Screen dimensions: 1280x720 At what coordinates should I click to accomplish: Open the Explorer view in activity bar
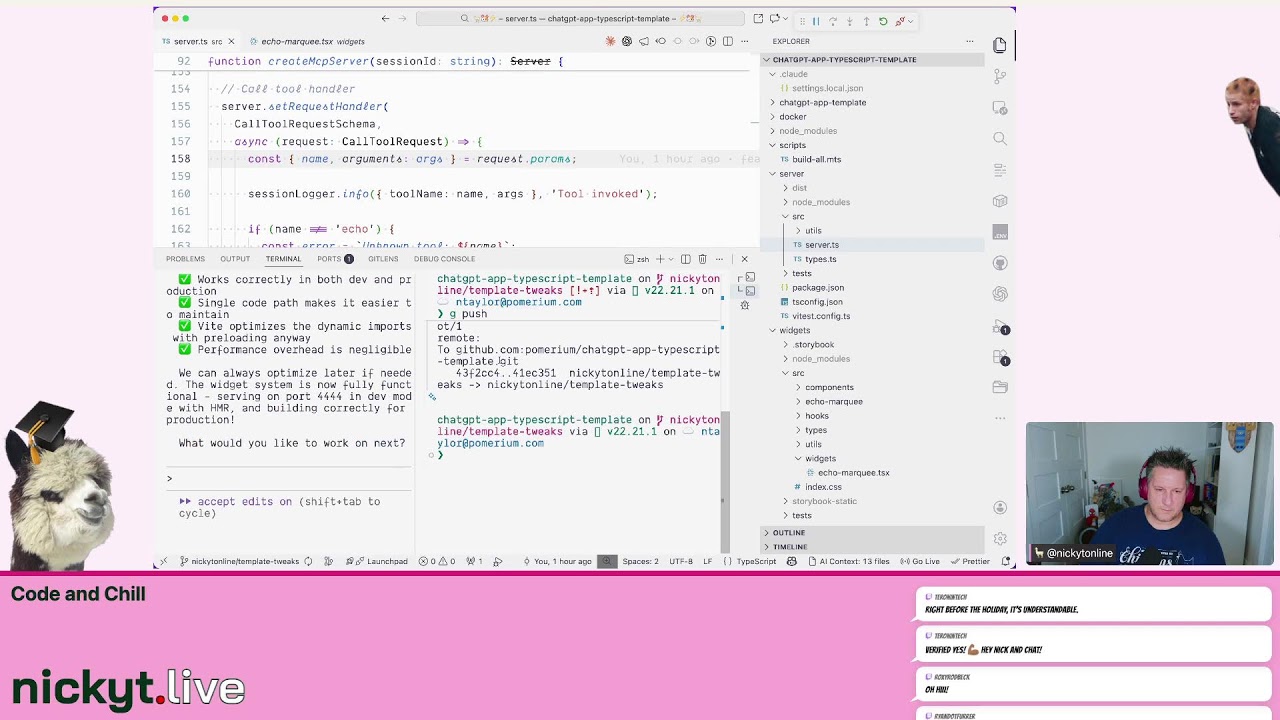(1000, 45)
